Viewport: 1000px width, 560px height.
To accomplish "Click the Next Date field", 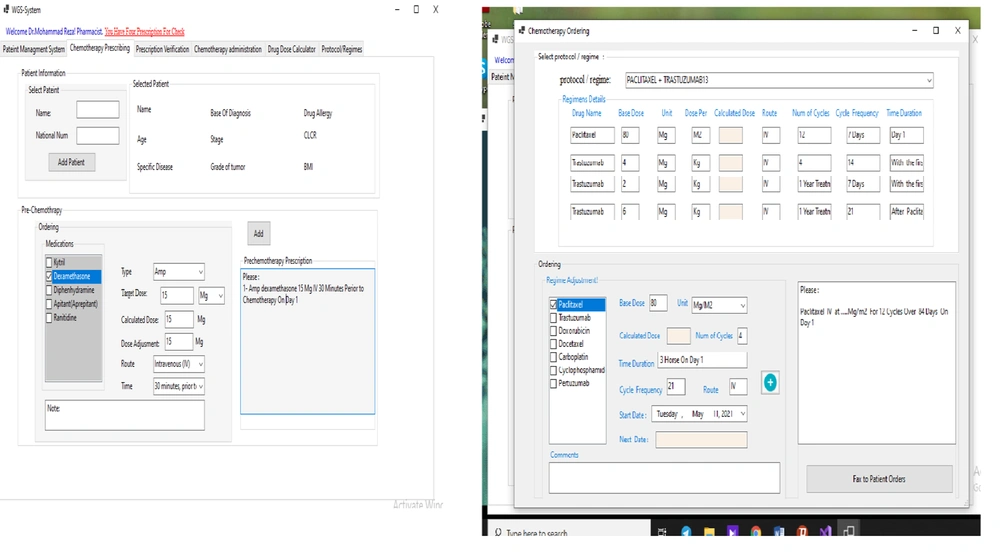I will point(702,439).
